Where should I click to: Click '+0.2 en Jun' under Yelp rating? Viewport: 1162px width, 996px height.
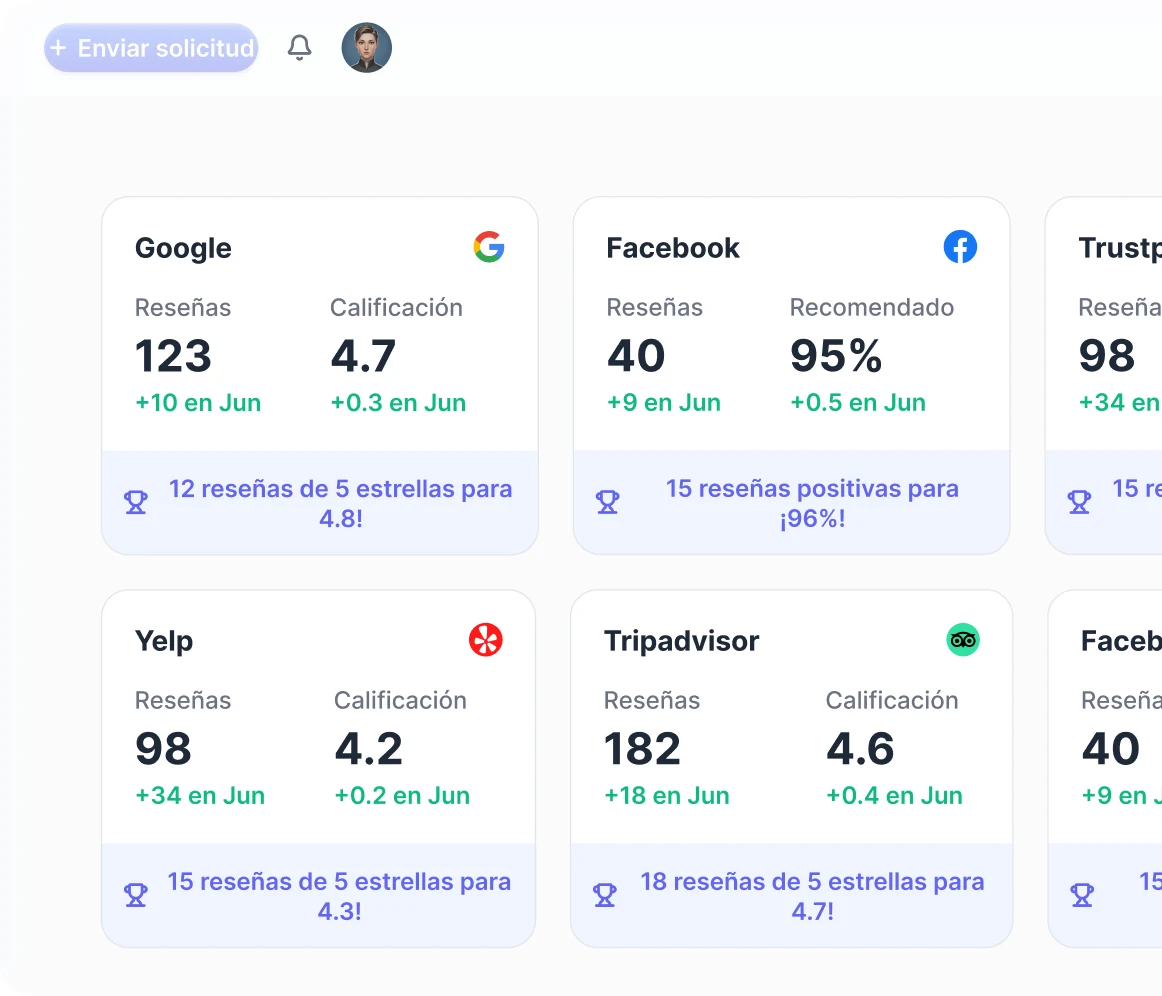tap(402, 795)
